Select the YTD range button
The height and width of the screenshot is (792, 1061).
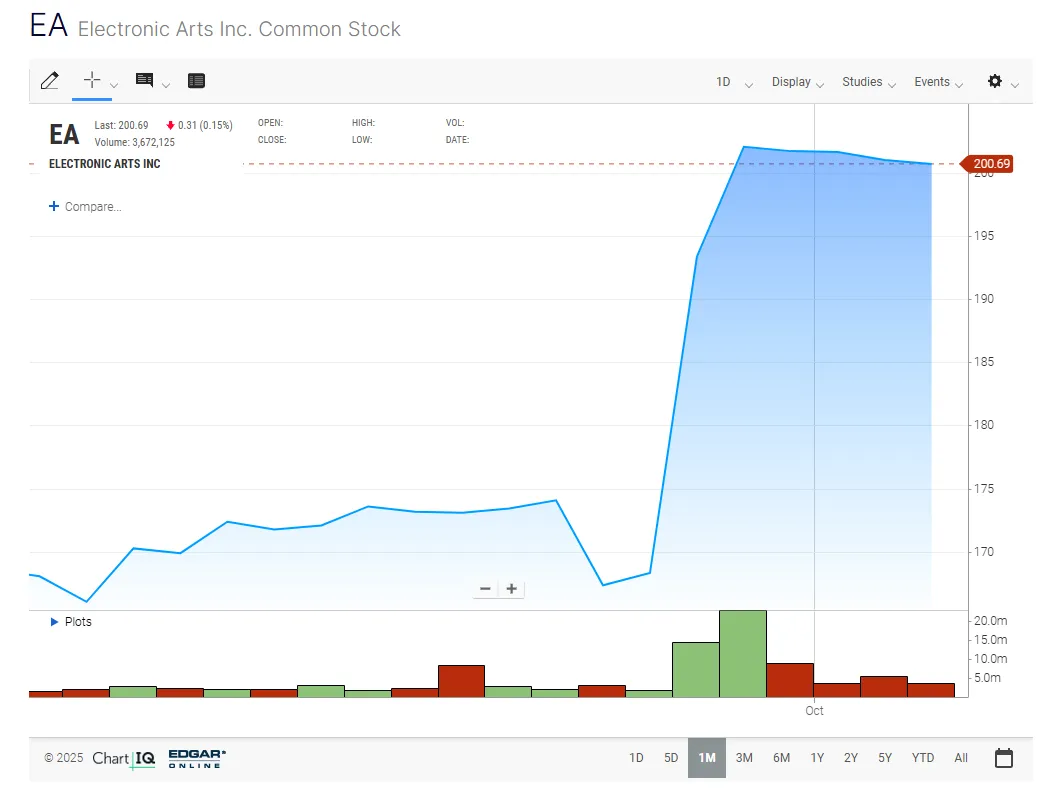click(x=923, y=757)
